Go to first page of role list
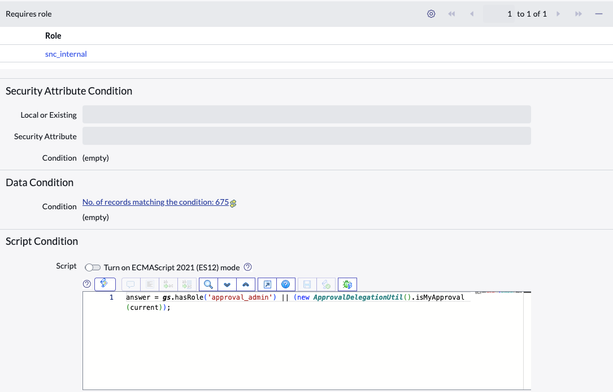Image resolution: width=613 pixels, height=392 pixels. 452,14
